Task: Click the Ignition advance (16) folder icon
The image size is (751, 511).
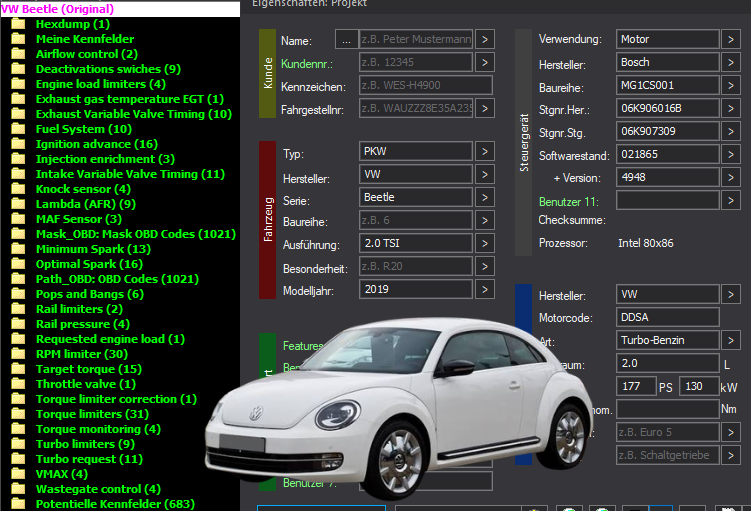Action: (18, 144)
